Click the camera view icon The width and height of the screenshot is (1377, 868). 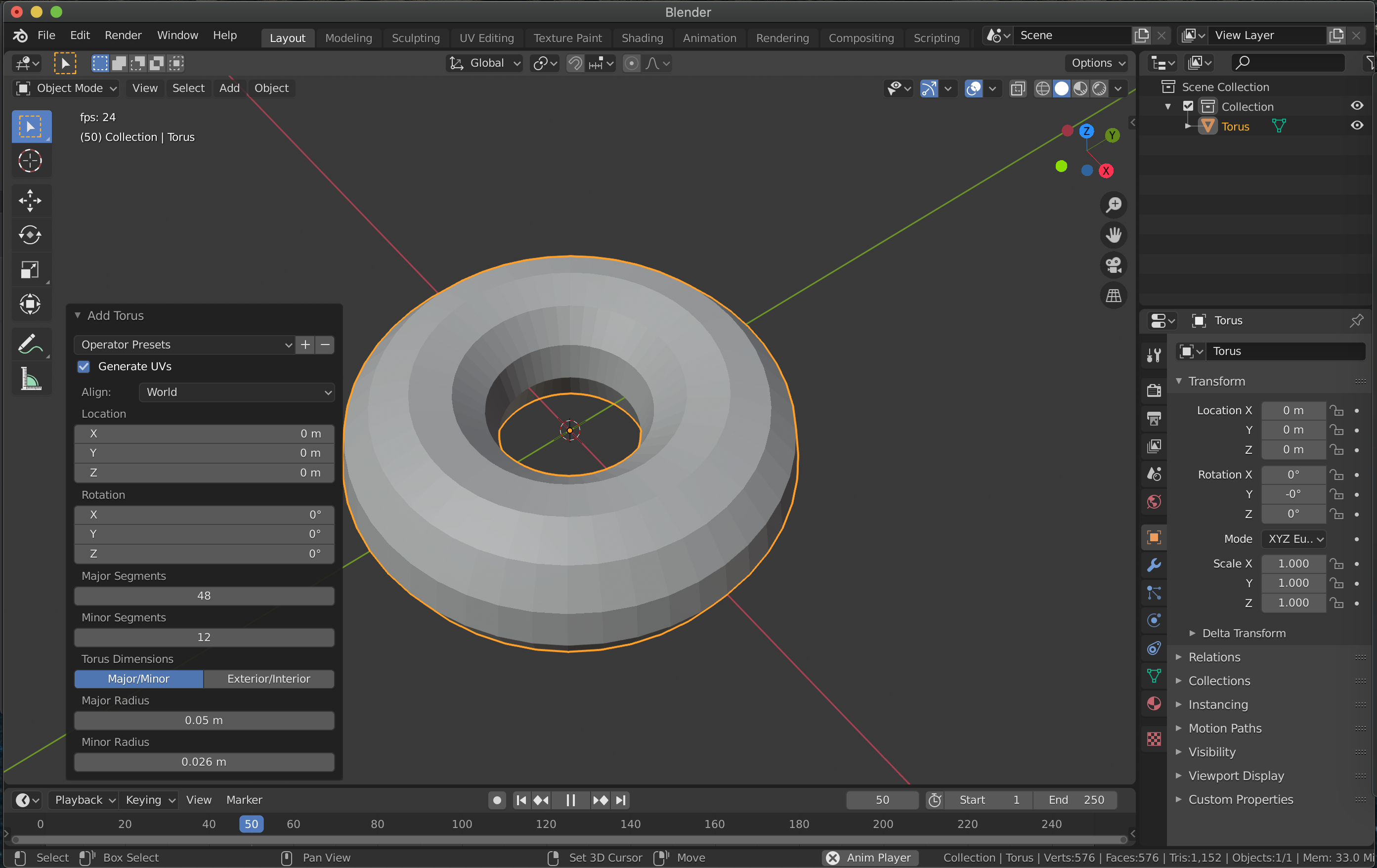pyautogui.click(x=1113, y=265)
